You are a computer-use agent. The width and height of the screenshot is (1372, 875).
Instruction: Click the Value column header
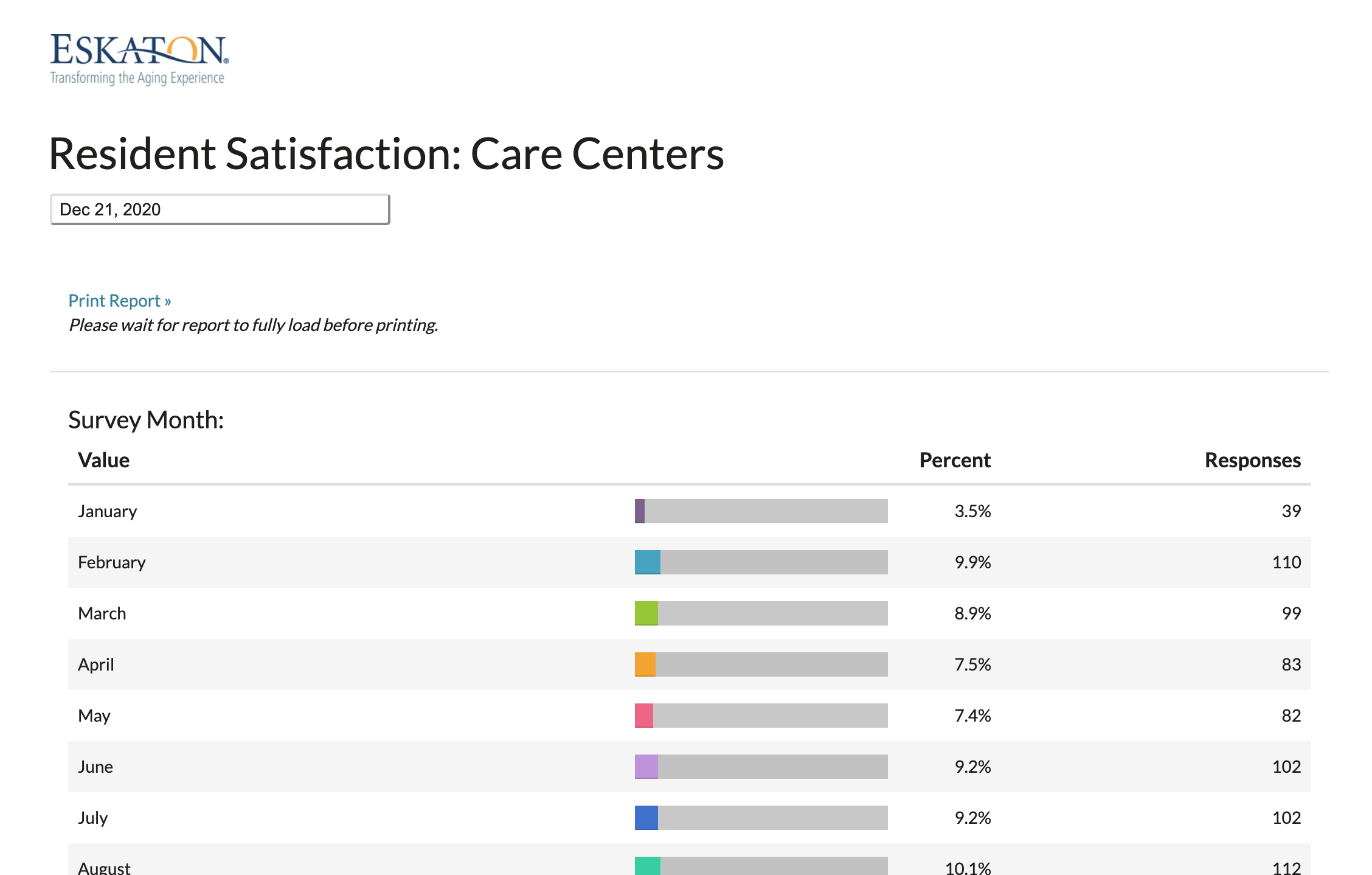[103, 461]
